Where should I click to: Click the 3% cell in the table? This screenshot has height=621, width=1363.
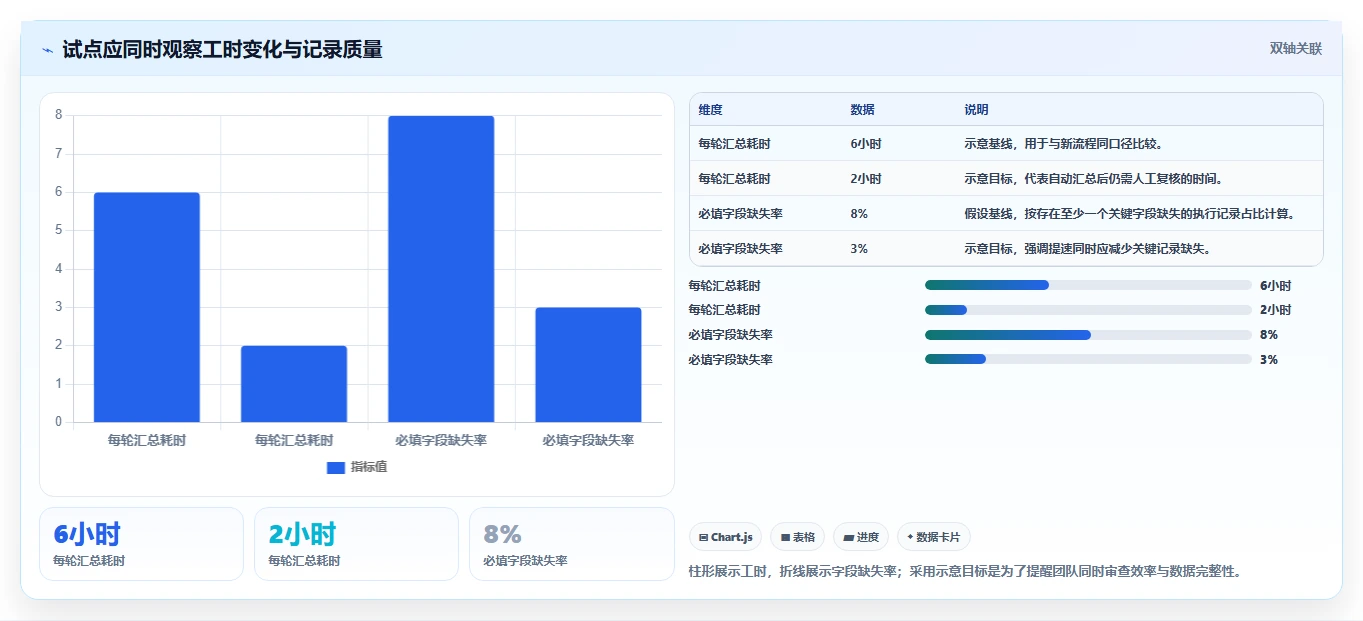point(859,249)
